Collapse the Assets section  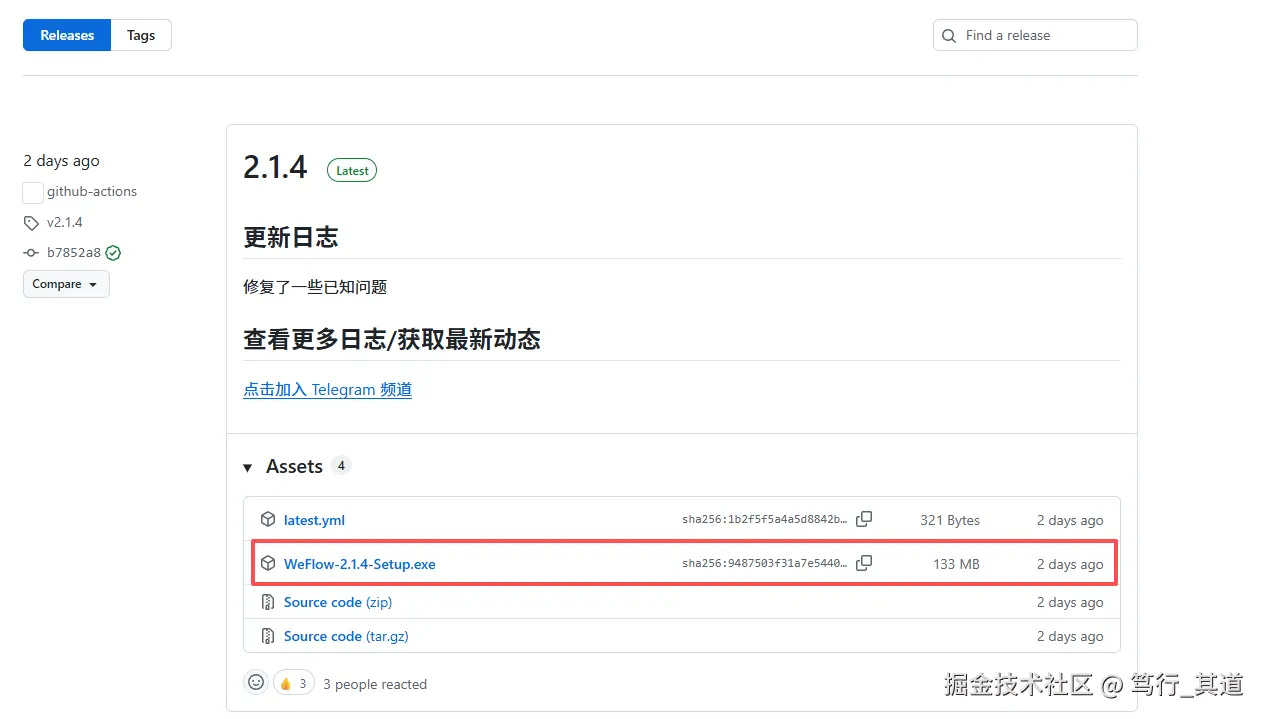[x=248, y=467]
